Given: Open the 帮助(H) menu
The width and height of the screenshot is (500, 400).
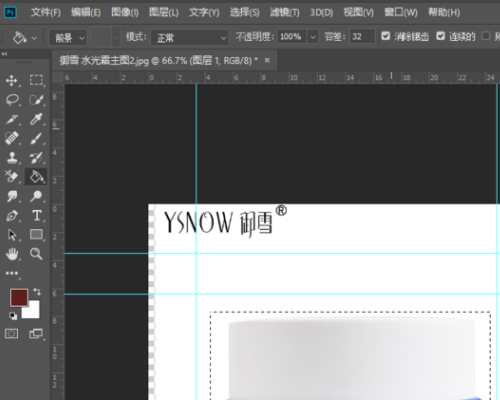Looking at the screenshot, I should point(444,13).
